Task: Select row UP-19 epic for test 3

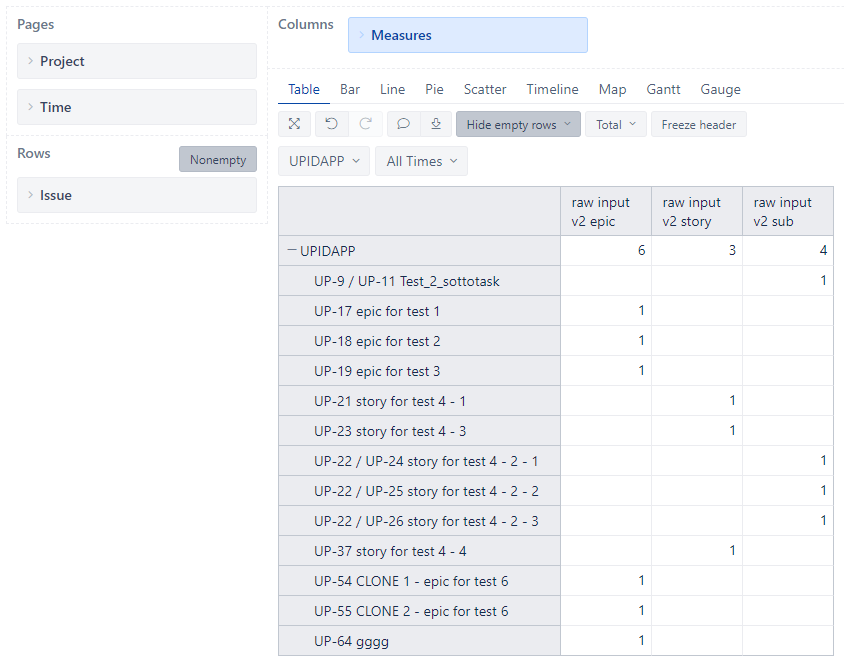Action: (419, 371)
